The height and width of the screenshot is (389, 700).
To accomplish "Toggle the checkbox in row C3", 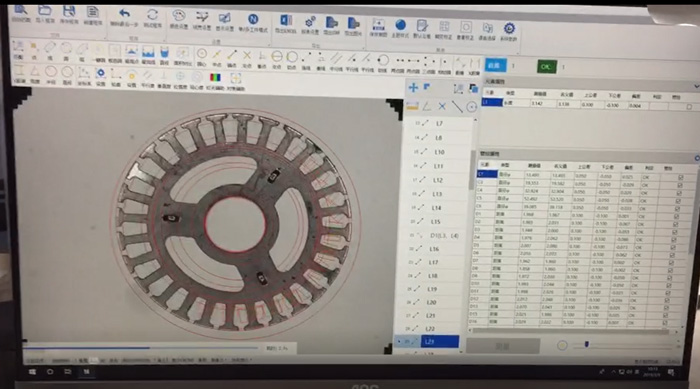I will tap(680, 185).
